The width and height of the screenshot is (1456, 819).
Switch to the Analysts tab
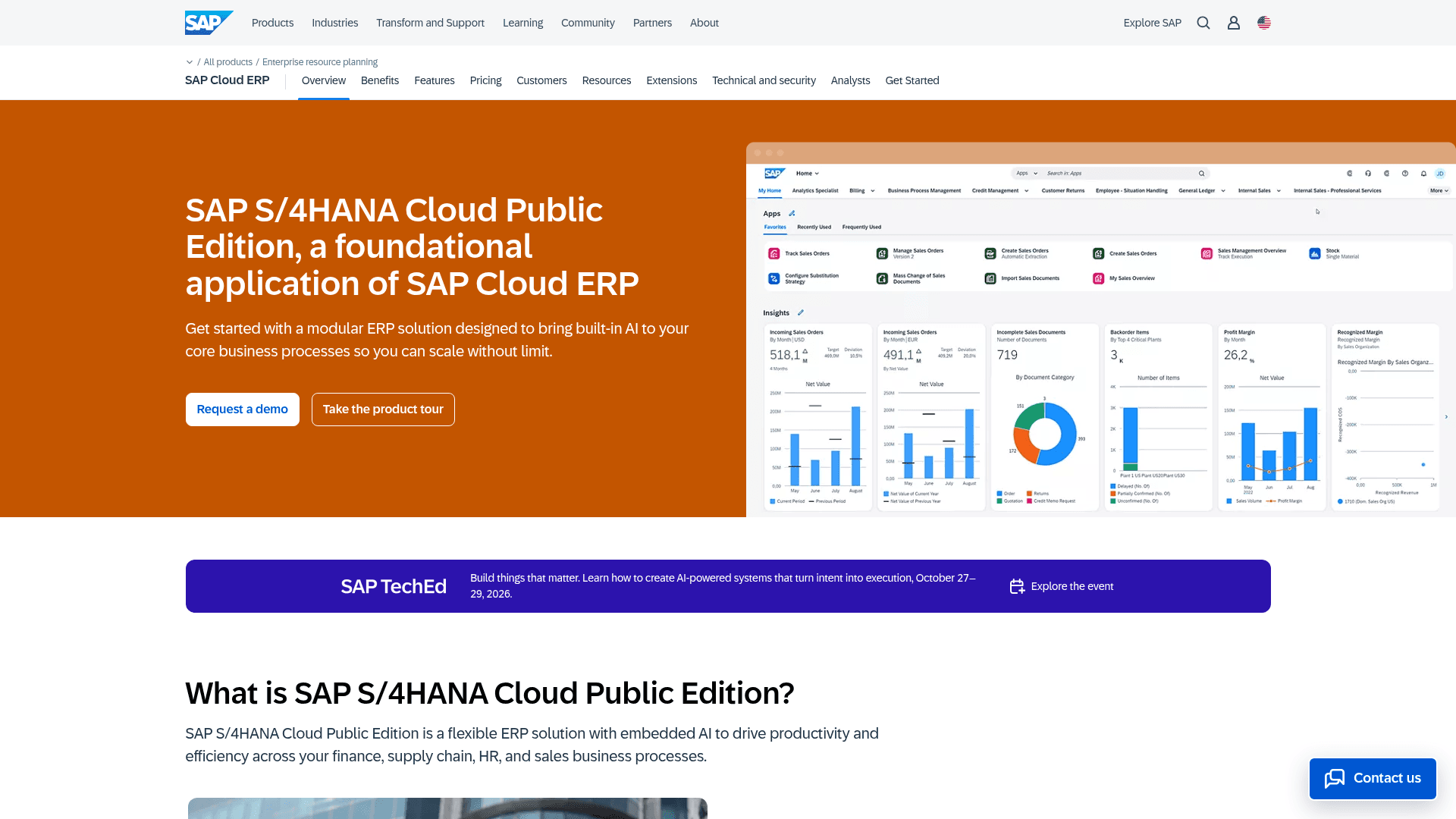pyautogui.click(x=850, y=80)
